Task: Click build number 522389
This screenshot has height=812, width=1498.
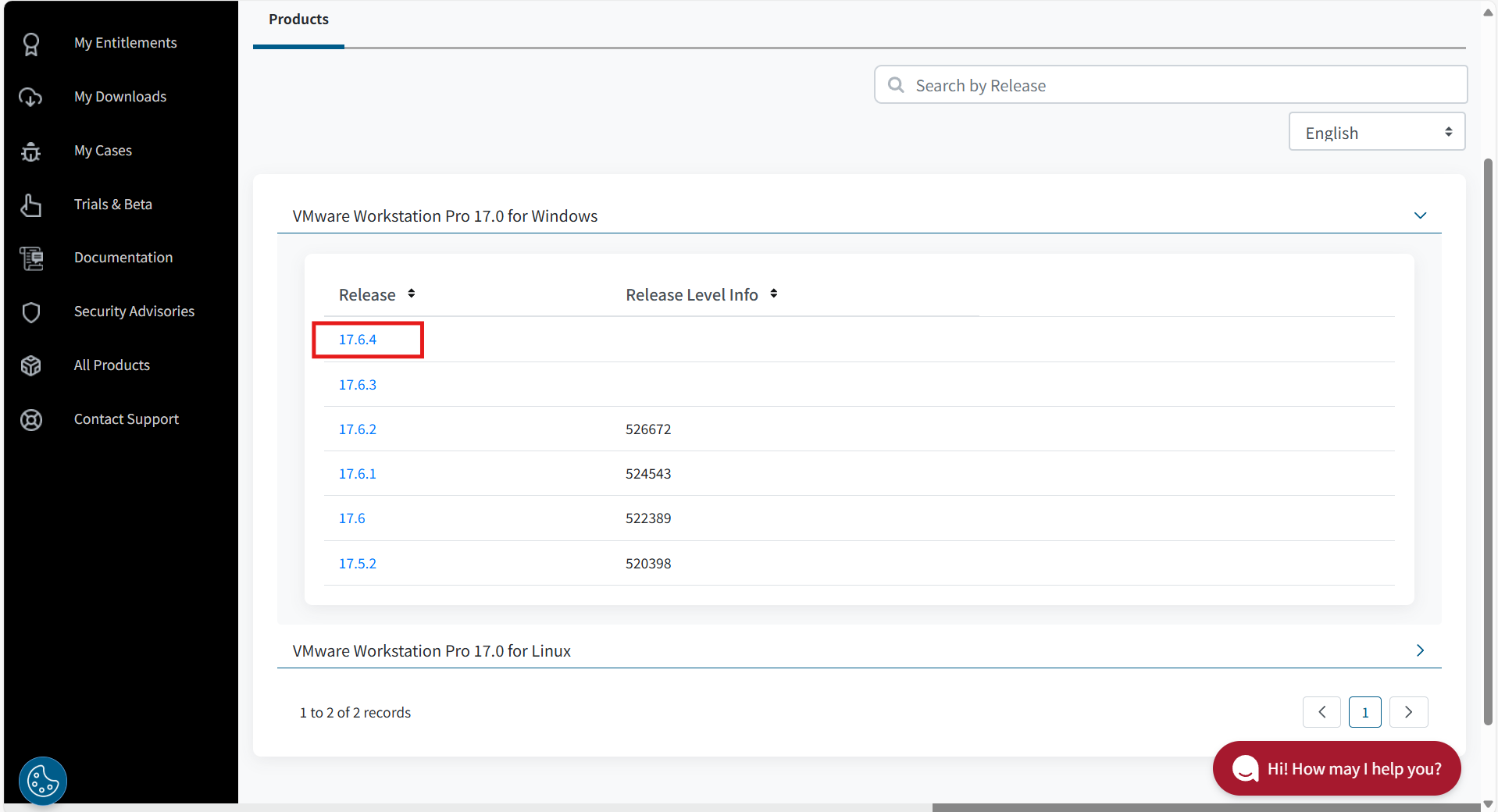Action: pyautogui.click(x=648, y=518)
